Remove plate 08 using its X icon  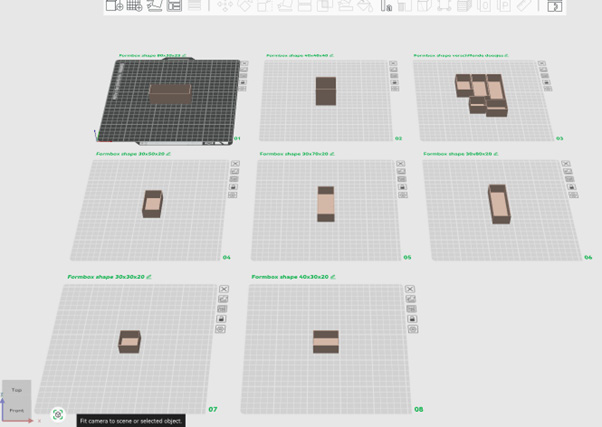pyautogui.click(x=410, y=289)
